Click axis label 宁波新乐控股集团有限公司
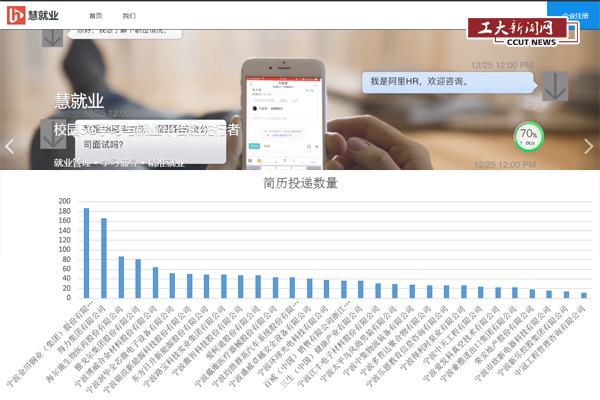 (532, 340)
